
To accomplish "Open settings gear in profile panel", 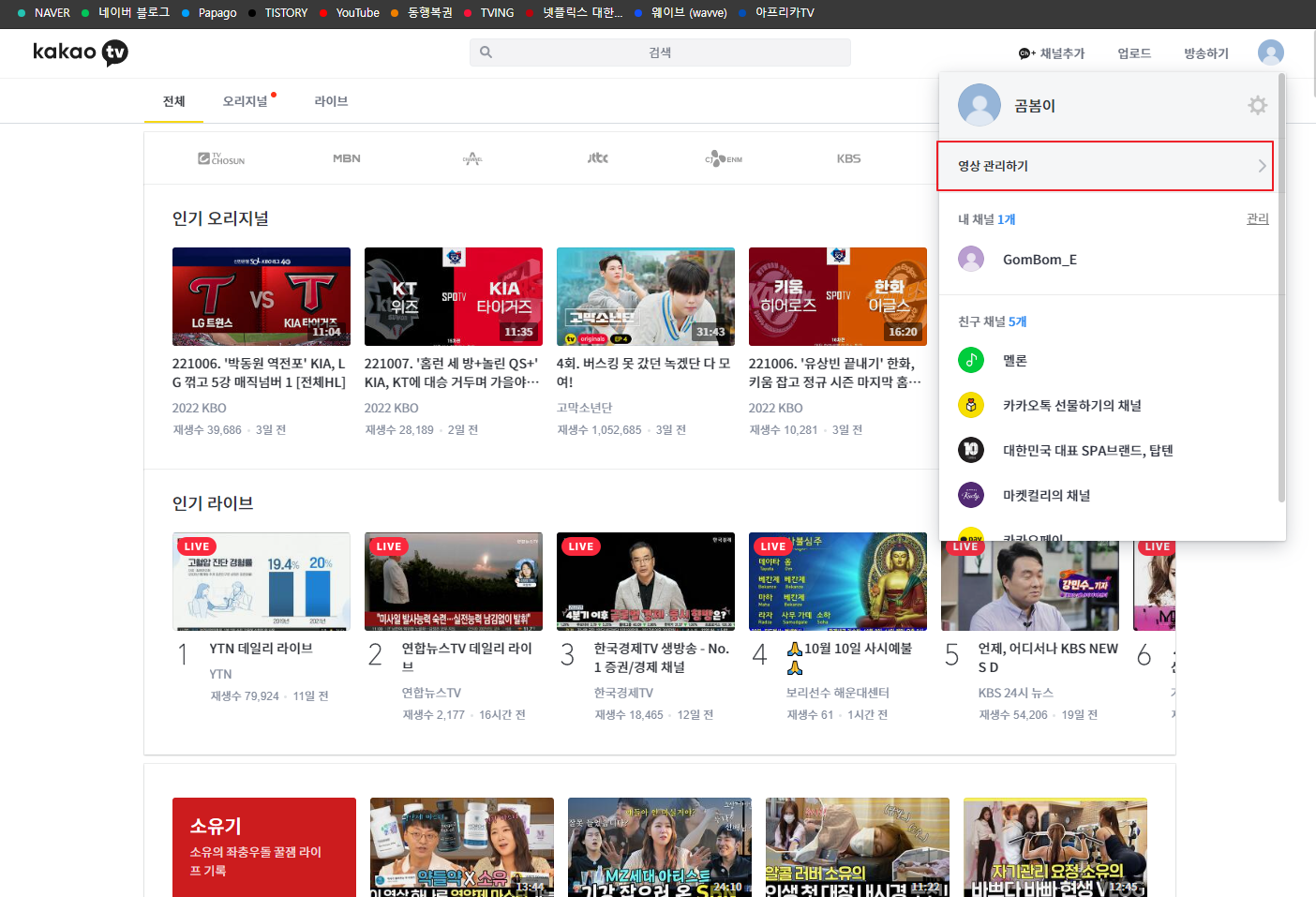I will point(1258,106).
